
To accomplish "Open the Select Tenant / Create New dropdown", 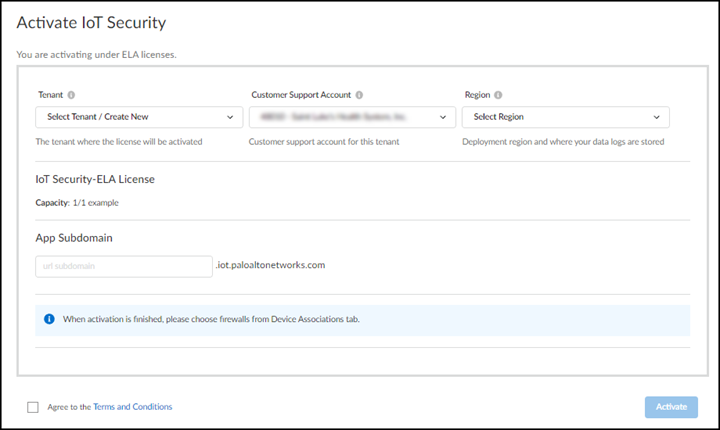I will click(x=139, y=117).
